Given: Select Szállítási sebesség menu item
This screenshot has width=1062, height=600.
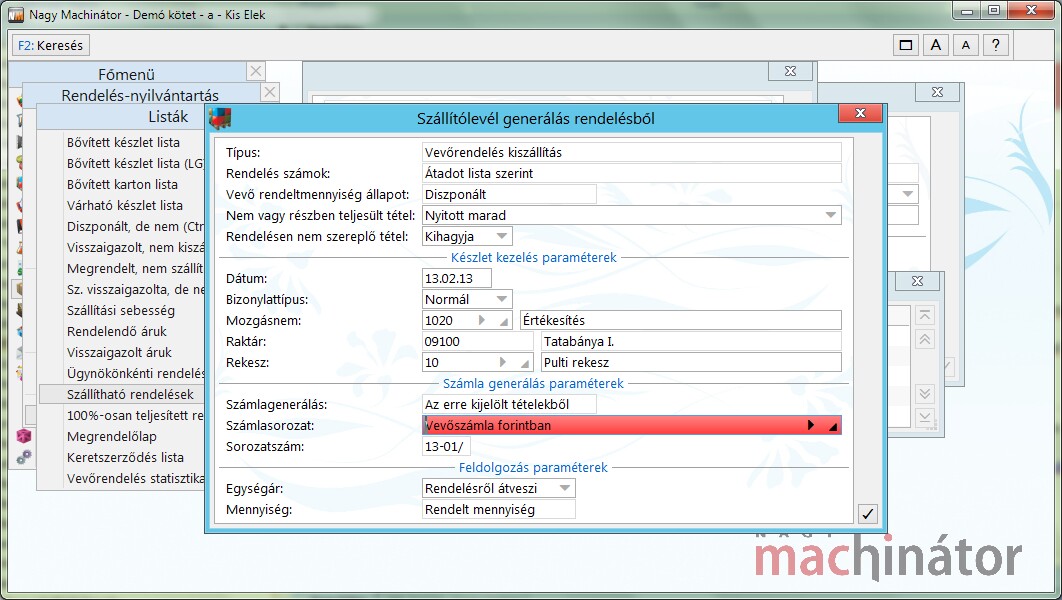Looking at the screenshot, I should click(x=121, y=310).
